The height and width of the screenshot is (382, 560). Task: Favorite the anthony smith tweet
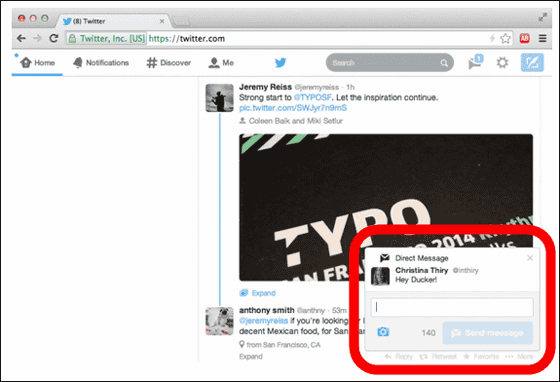pyautogui.click(x=481, y=356)
